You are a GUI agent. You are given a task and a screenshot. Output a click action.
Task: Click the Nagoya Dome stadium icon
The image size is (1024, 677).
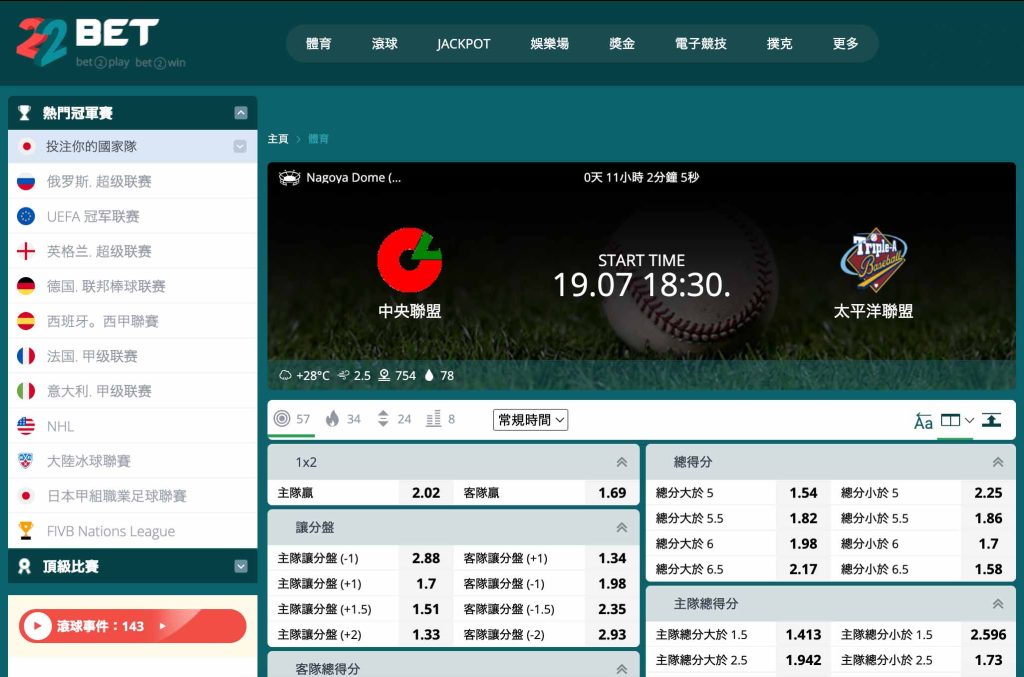pos(289,178)
